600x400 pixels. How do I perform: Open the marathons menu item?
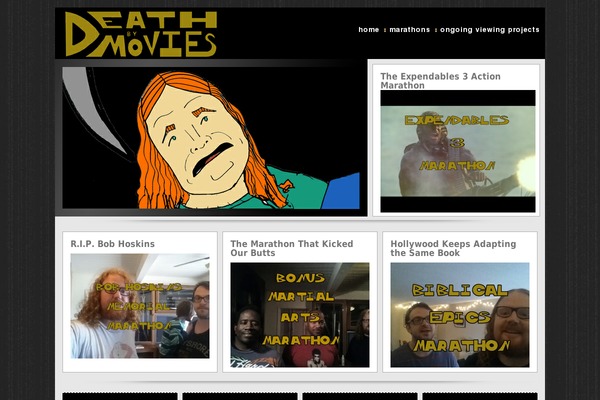point(409,29)
